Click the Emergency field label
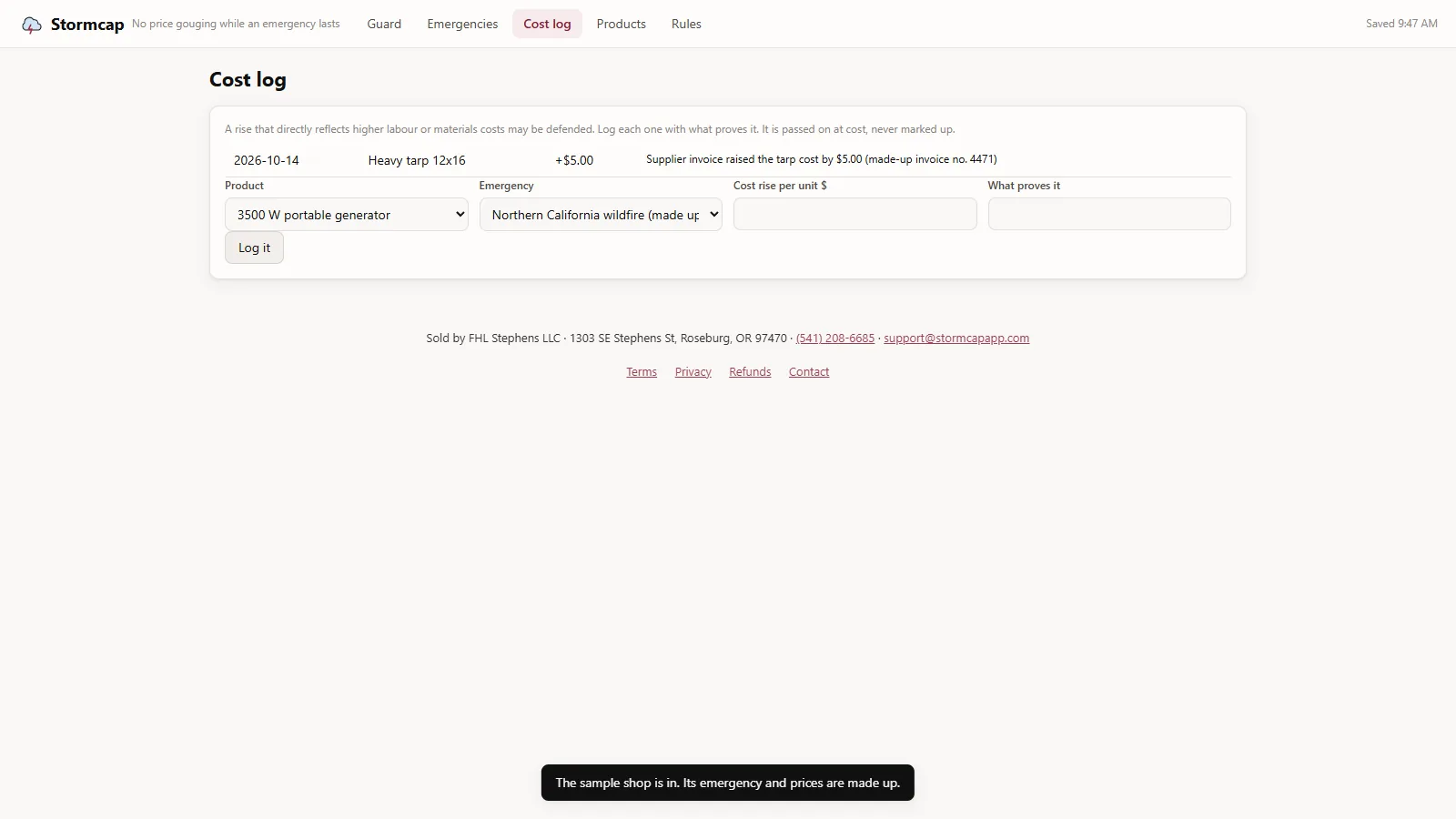Image resolution: width=1456 pixels, height=819 pixels. (506, 186)
